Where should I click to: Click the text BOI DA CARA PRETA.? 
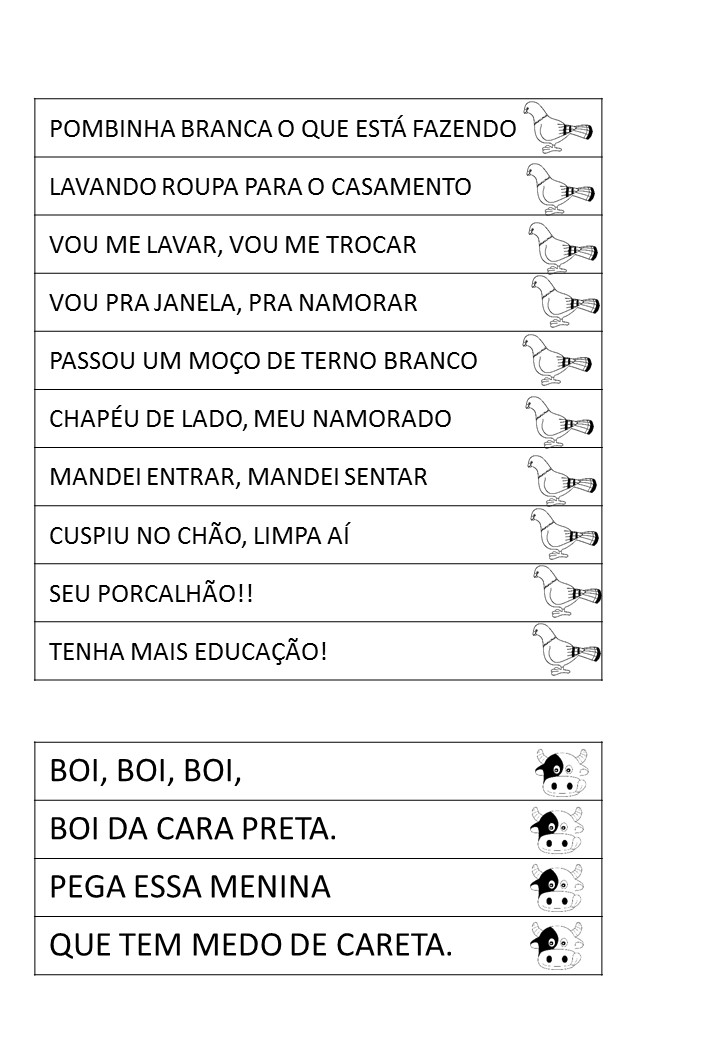click(192, 830)
